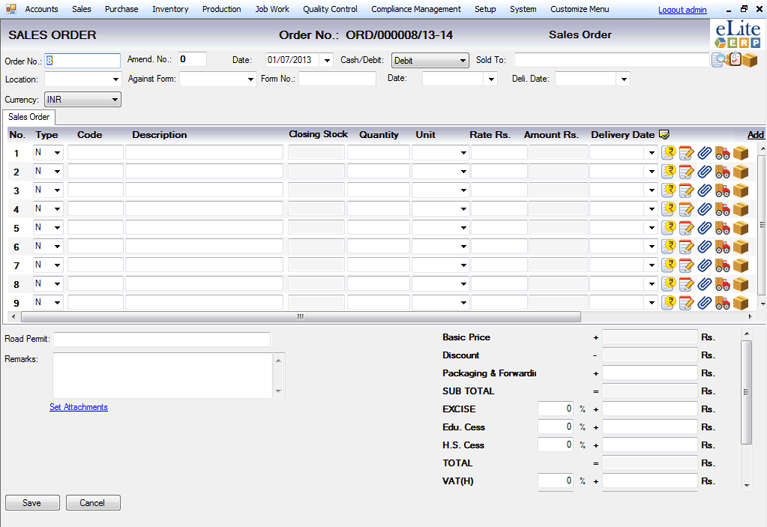This screenshot has width=767, height=527.
Task: Click the Save button
Action: [32, 503]
